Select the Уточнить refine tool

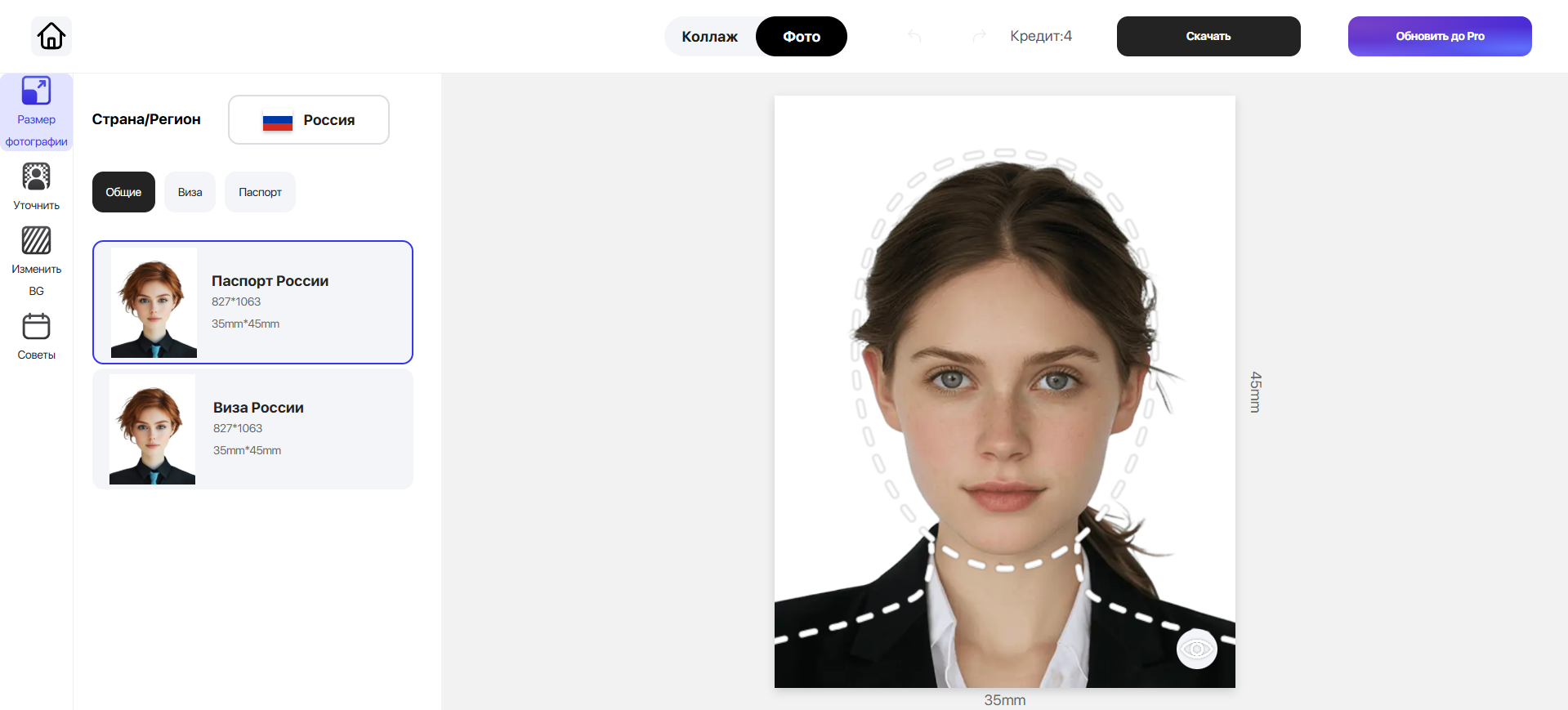[x=36, y=187]
